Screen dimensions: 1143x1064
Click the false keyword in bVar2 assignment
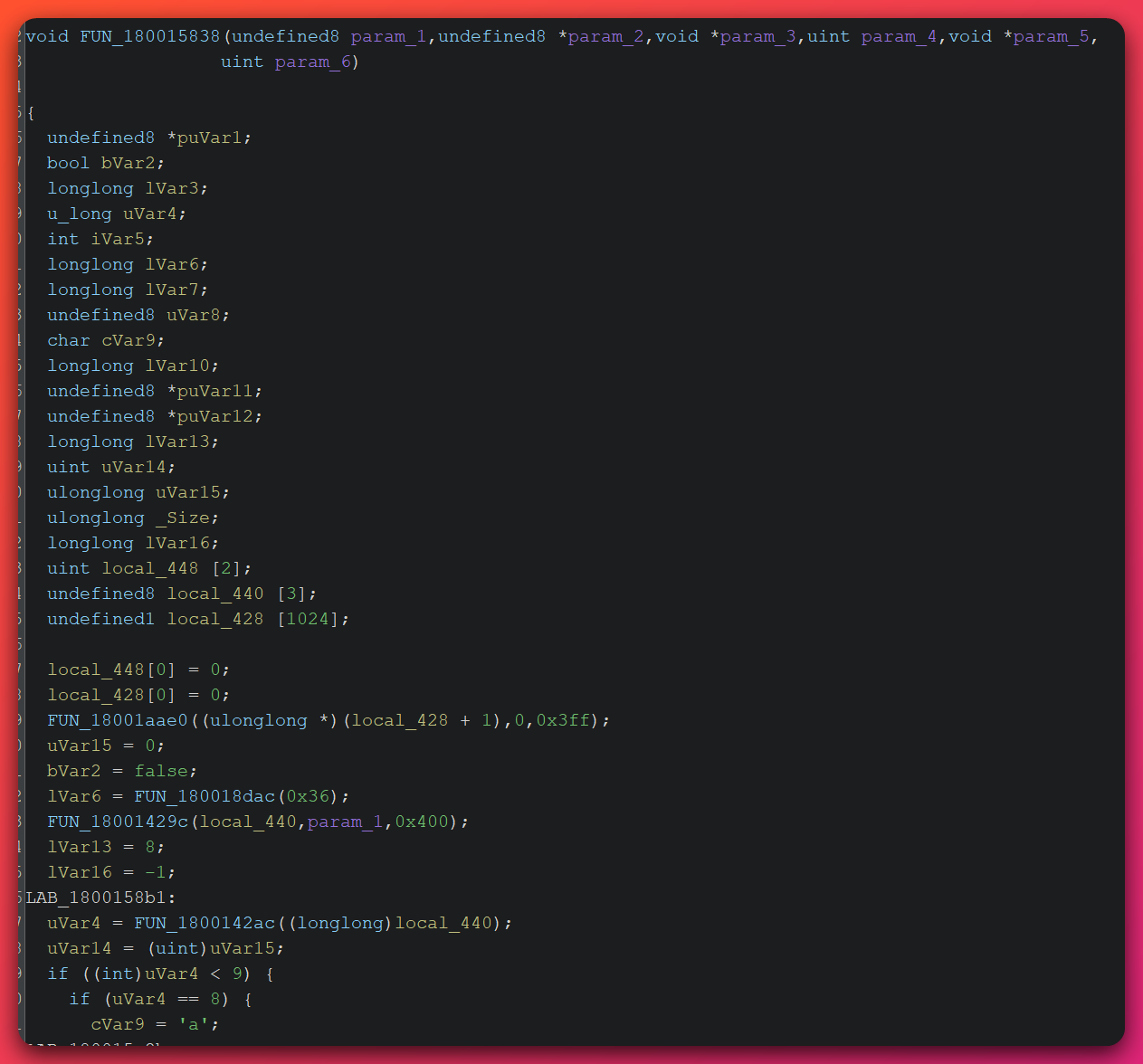tap(162, 771)
